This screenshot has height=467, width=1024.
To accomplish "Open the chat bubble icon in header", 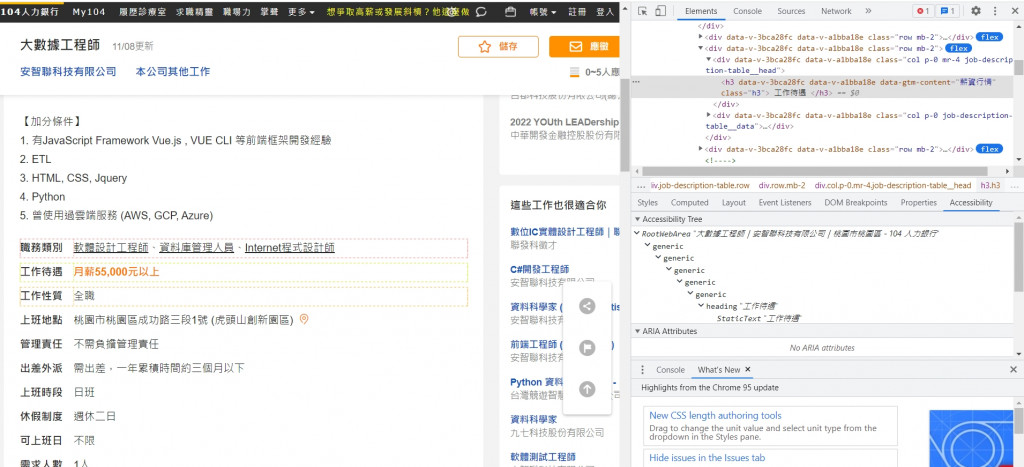I will (481, 12).
